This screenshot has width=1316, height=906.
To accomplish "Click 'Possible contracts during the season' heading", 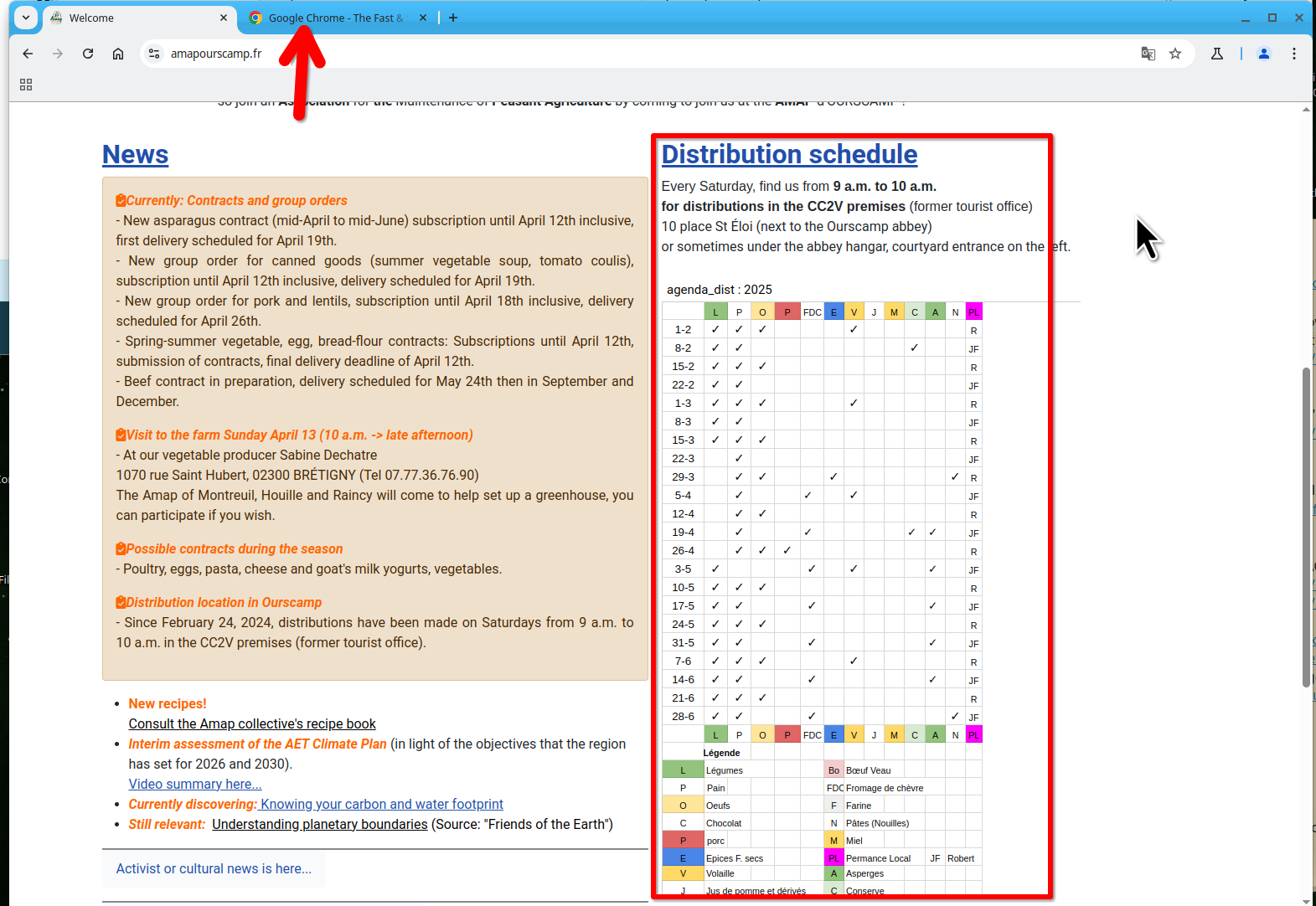I will pos(235,549).
